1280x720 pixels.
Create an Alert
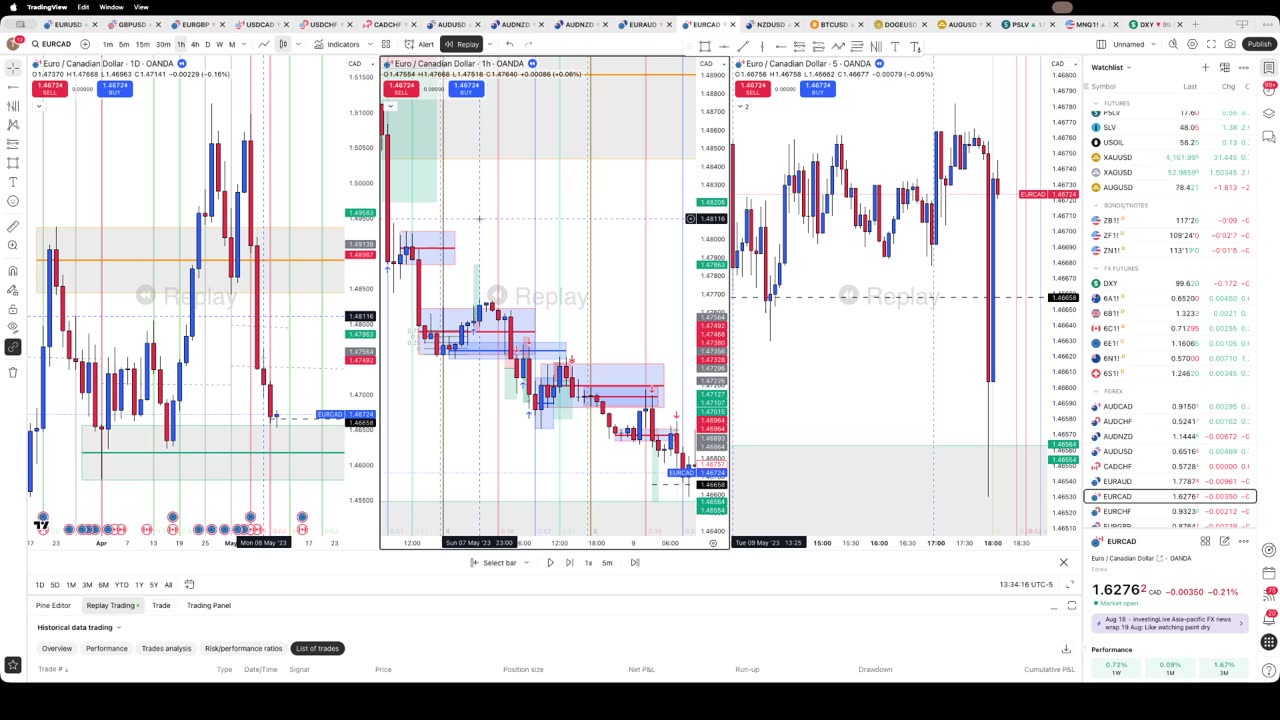pos(420,44)
